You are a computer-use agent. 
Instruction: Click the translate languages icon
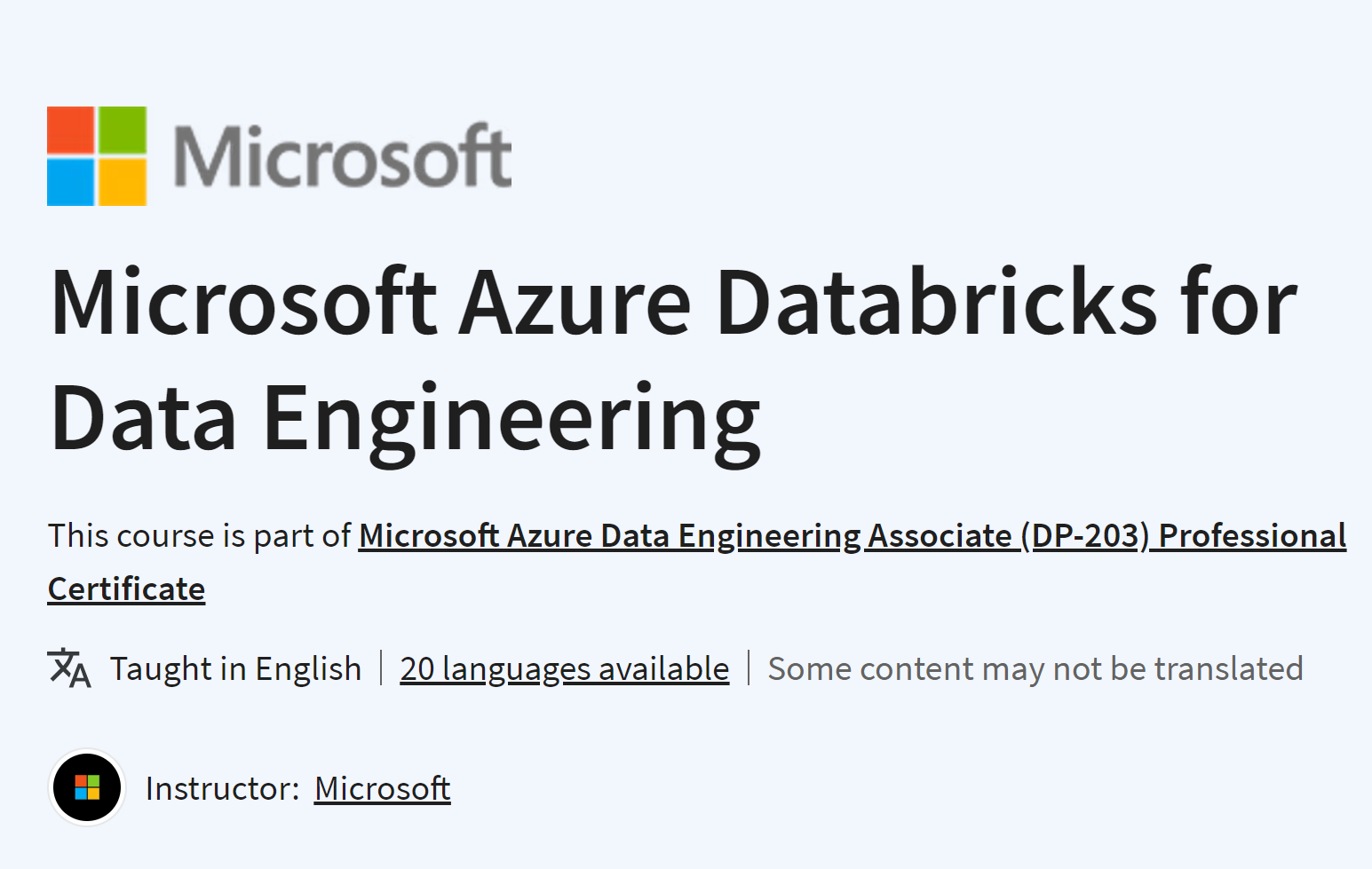click(x=69, y=668)
